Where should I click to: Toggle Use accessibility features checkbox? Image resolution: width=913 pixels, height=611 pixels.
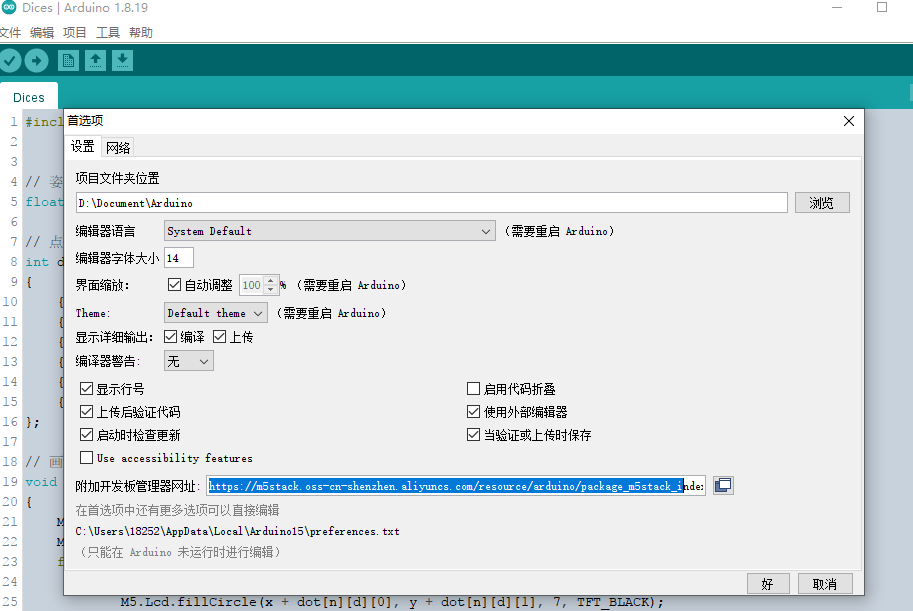(x=87, y=458)
